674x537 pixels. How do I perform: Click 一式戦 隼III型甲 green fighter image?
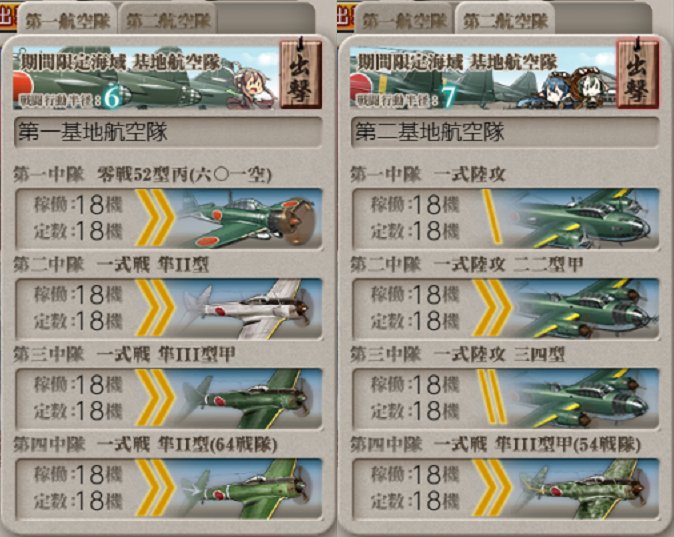point(249,399)
